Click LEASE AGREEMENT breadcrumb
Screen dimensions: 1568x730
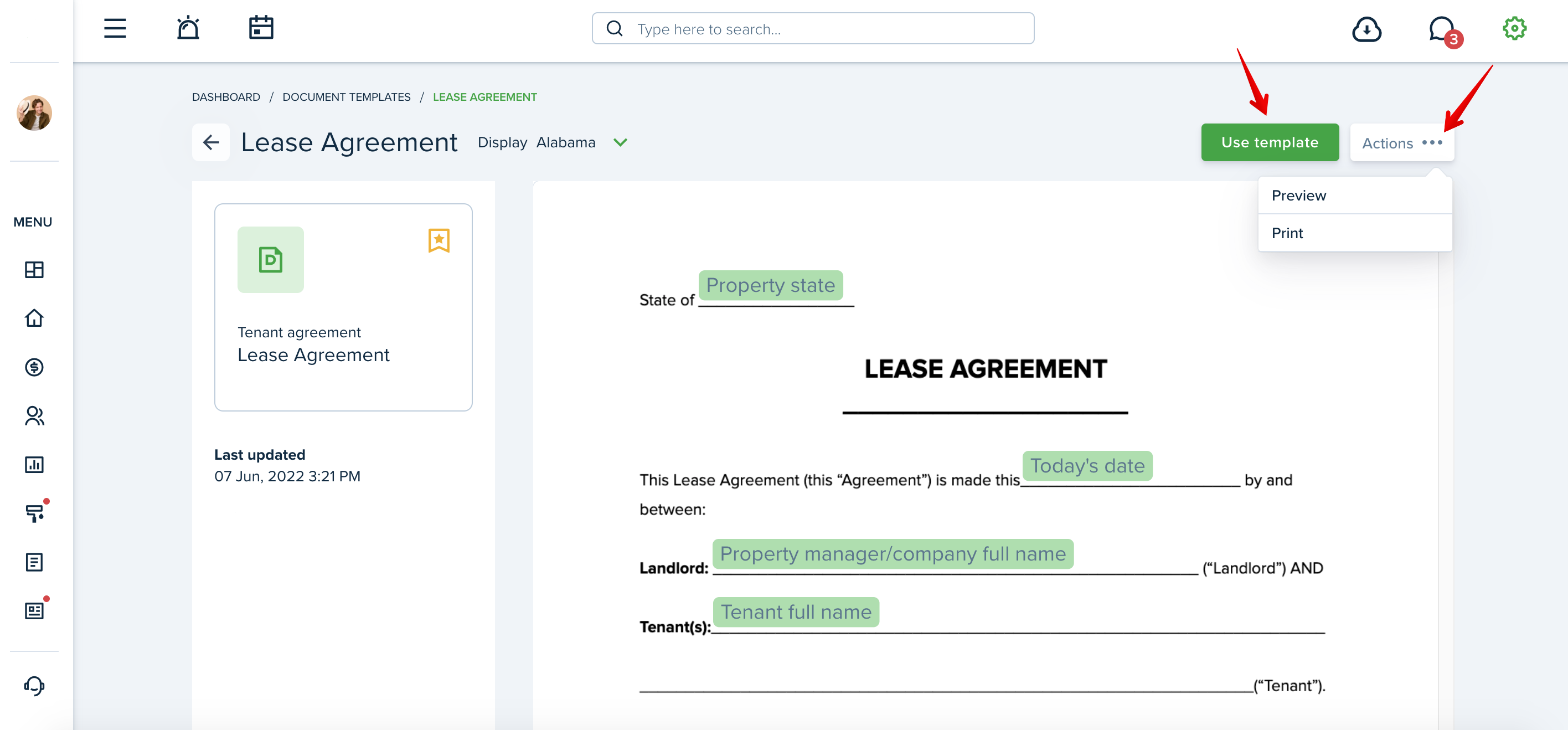pyautogui.click(x=484, y=97)
